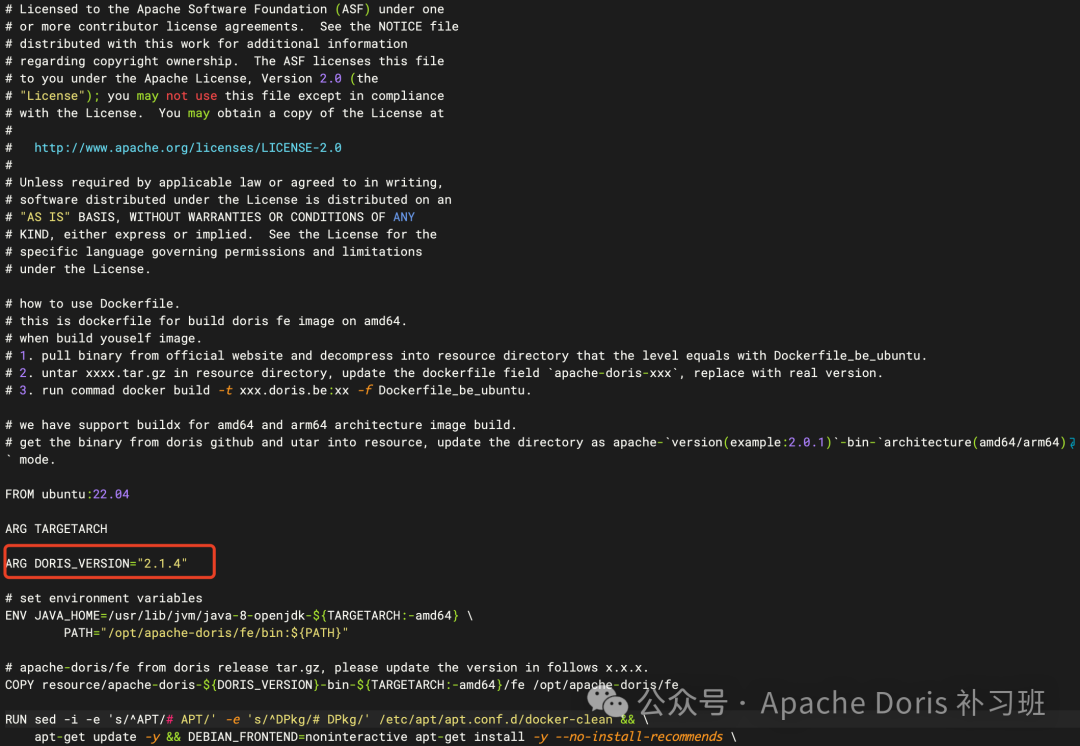Click the WeChat watermark icon
The image size is (1080, 746).
[606, 704]
